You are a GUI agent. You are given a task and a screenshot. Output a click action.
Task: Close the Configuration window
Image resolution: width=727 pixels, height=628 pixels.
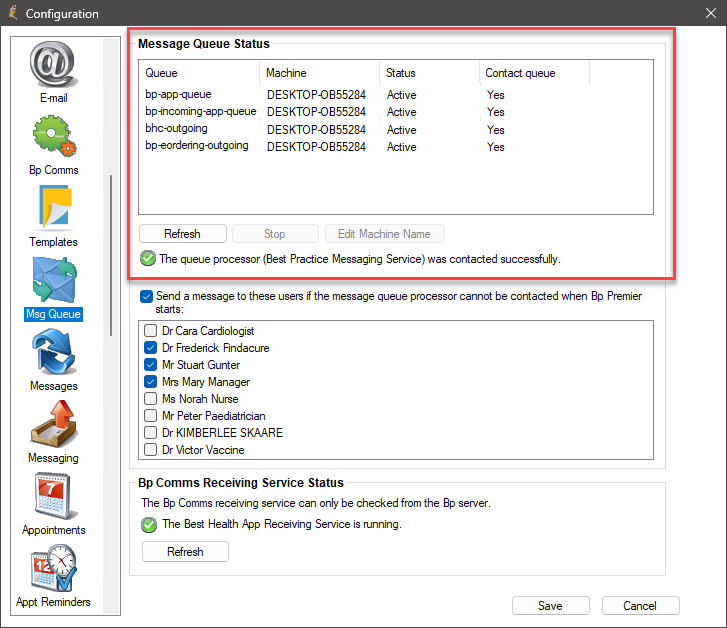tap(711, 13)
